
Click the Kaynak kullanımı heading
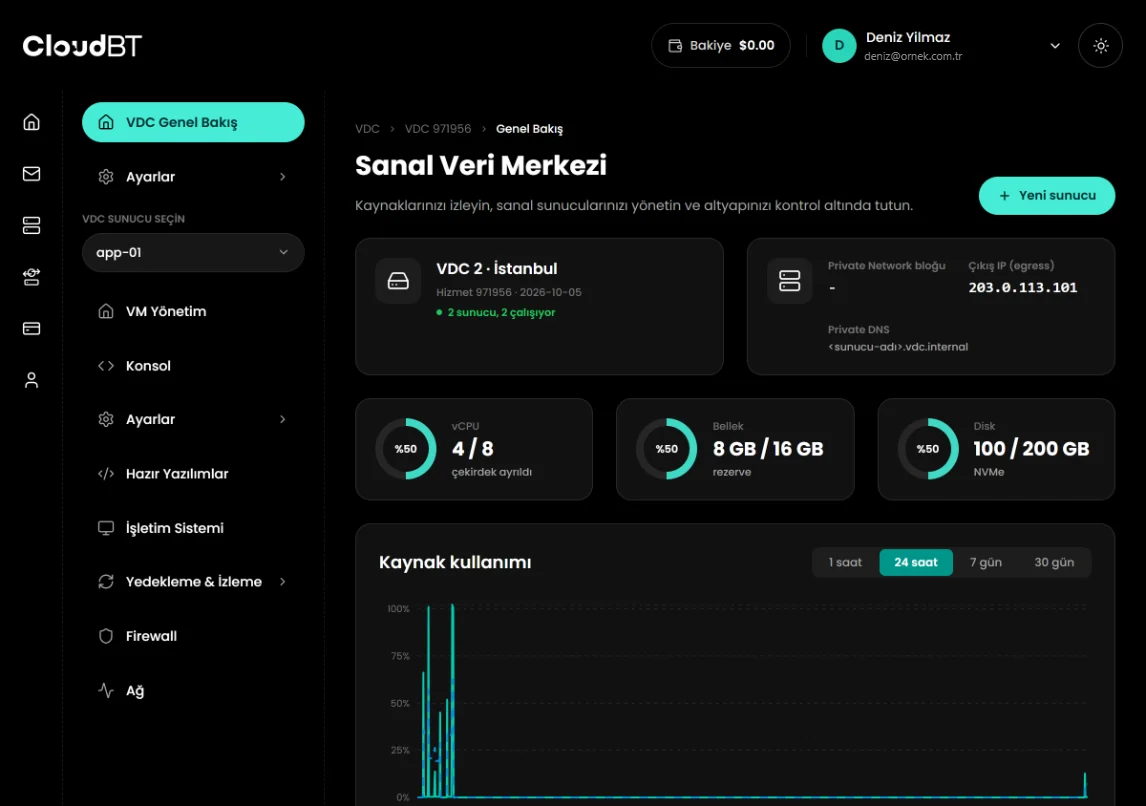click(x=455, y=563)
